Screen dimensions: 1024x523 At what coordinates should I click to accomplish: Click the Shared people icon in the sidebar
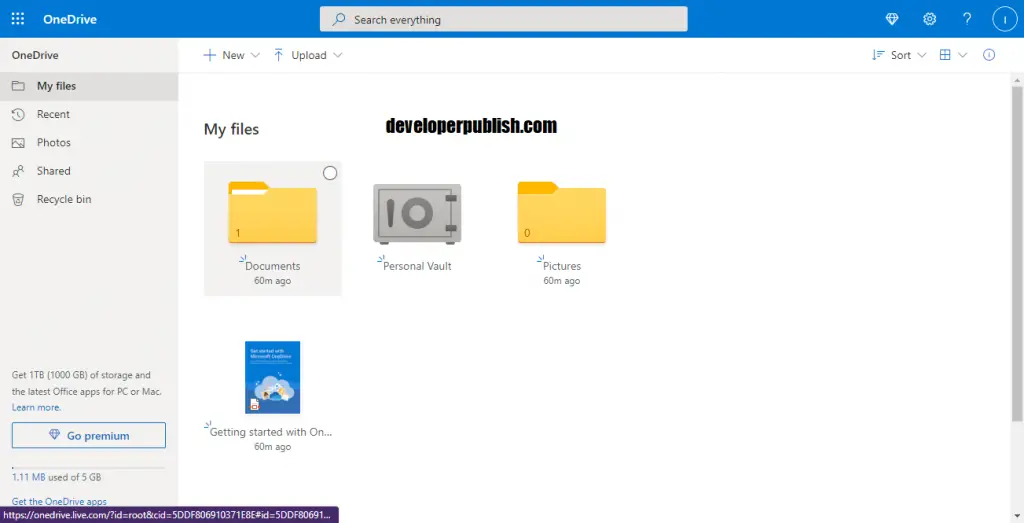tap(18, 171)
